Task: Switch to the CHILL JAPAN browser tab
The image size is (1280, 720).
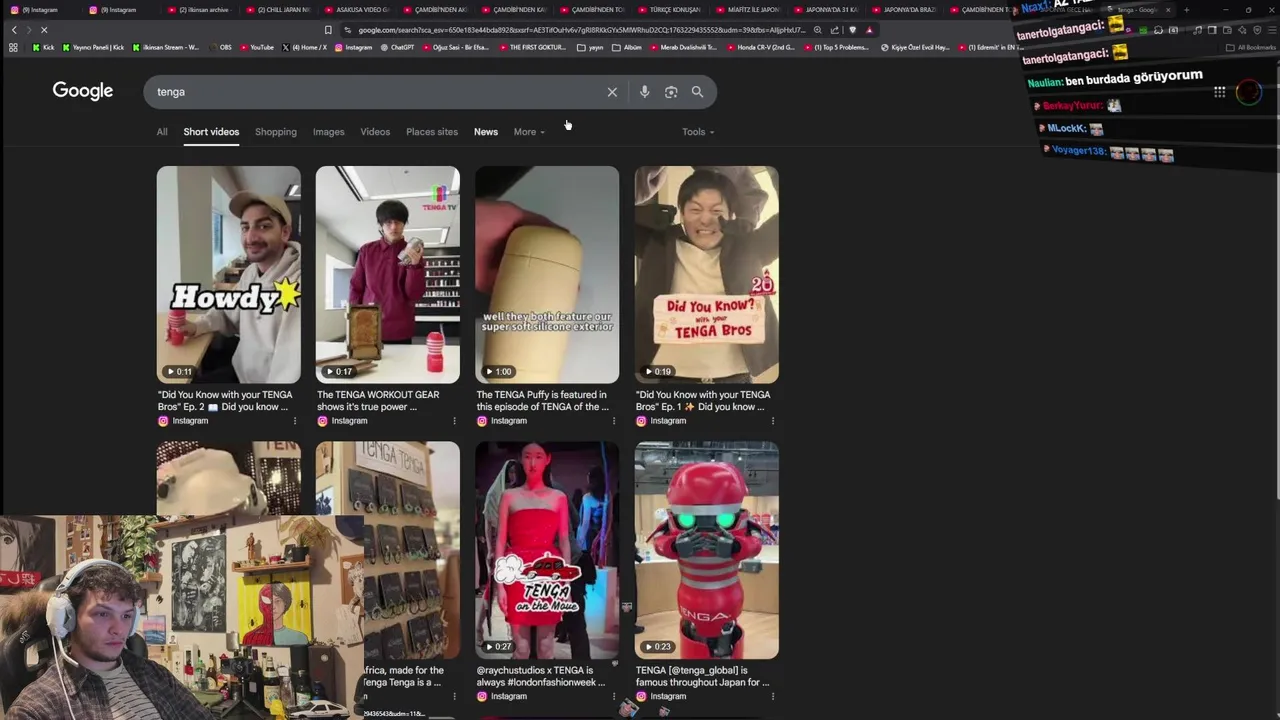Action: pos(280,10)
